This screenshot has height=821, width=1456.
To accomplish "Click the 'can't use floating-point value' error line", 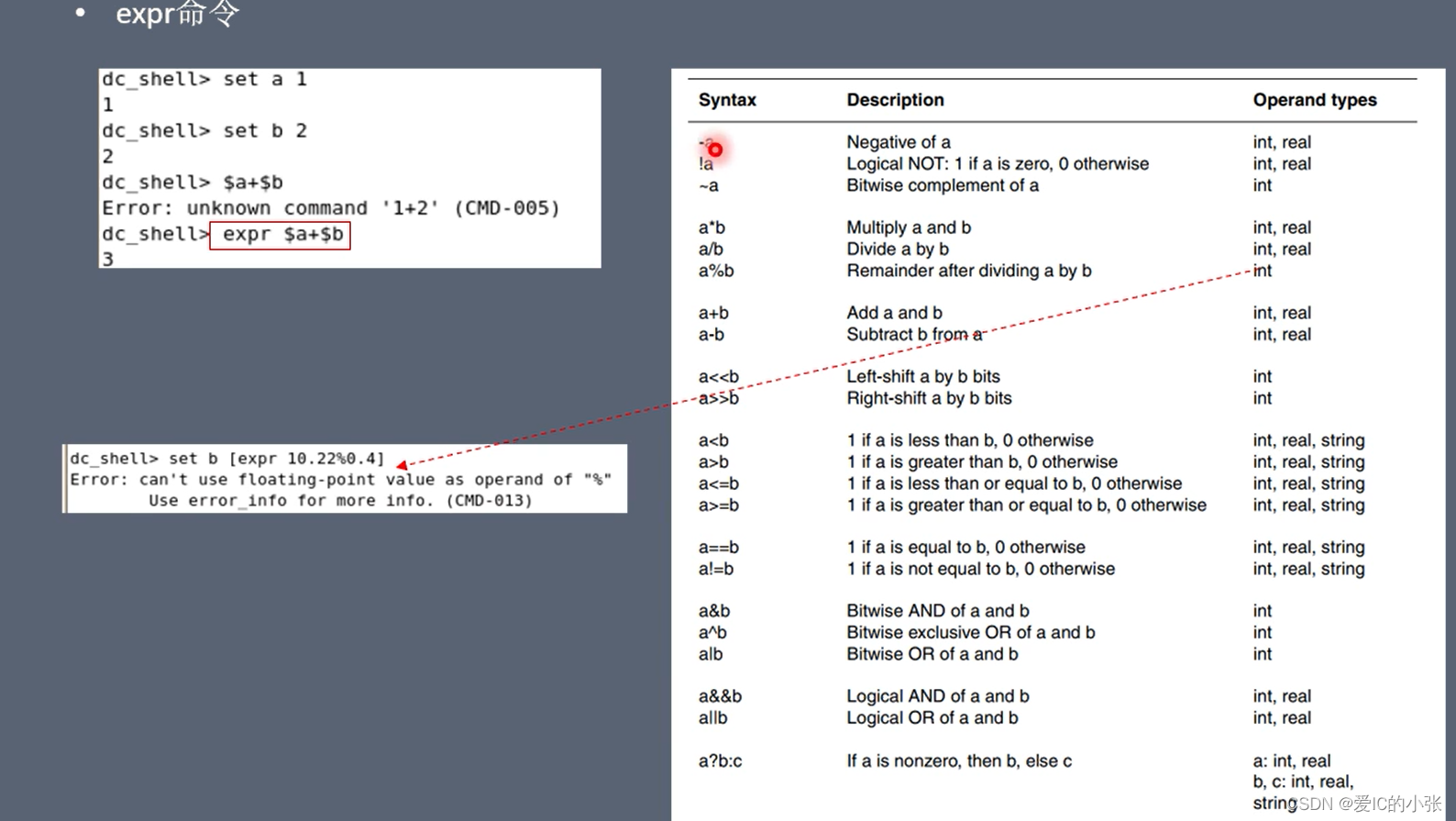I will click(341, 480).
